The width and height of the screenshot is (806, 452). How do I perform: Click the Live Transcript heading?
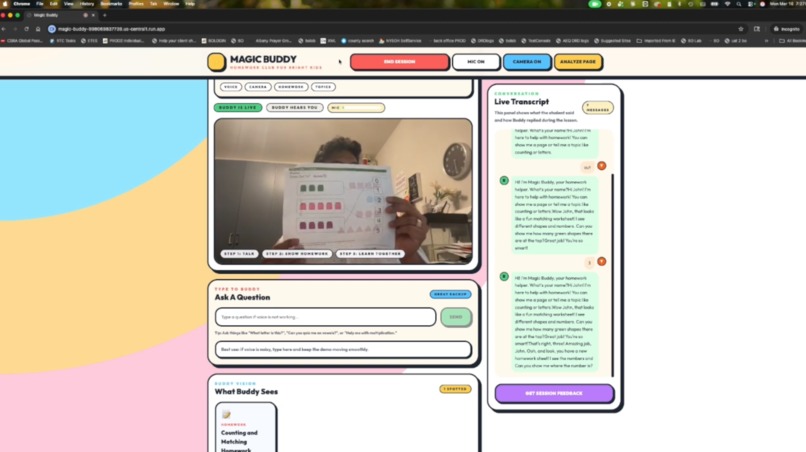click(x=521, y=102)
